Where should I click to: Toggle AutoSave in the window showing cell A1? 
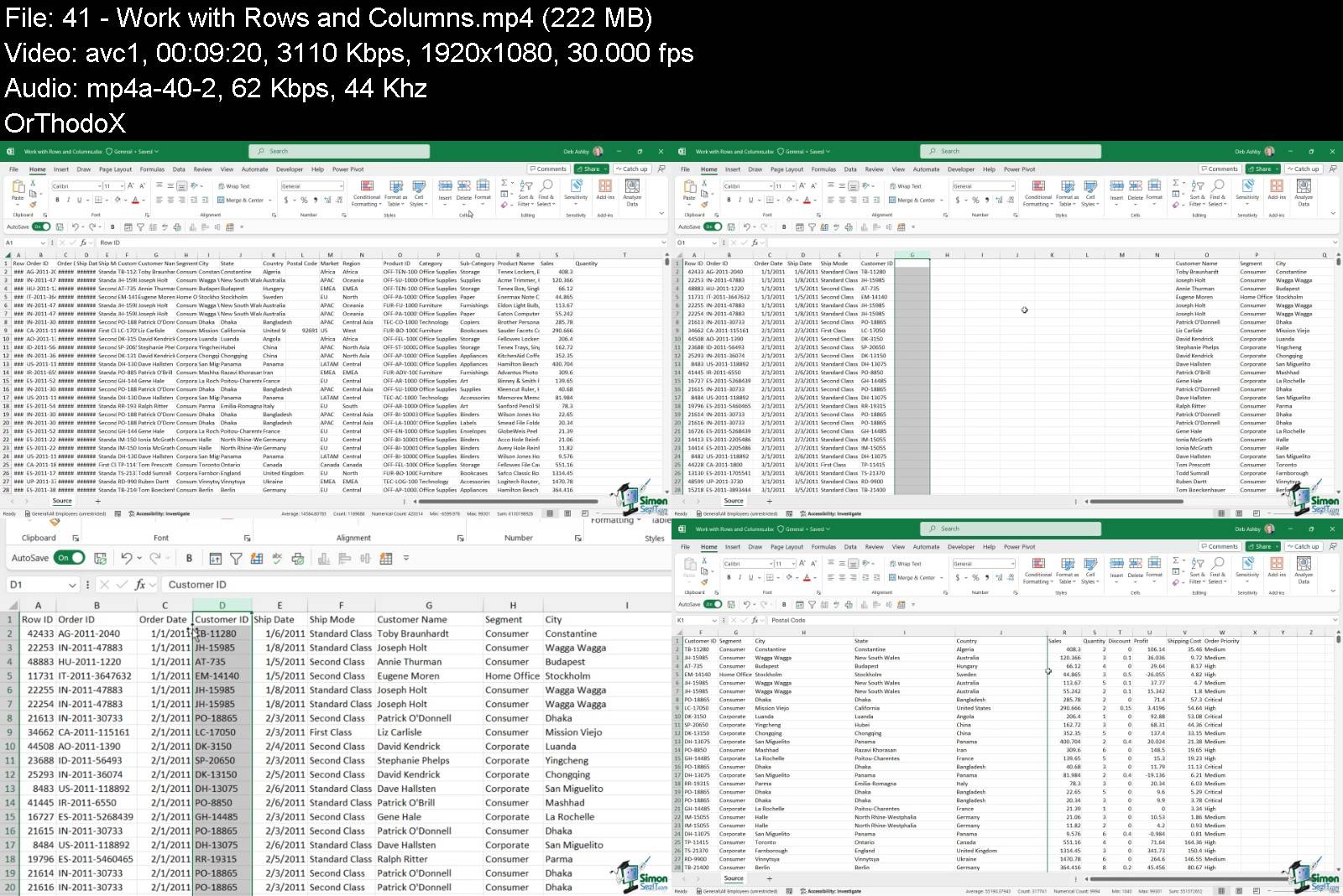coord(41,227)
